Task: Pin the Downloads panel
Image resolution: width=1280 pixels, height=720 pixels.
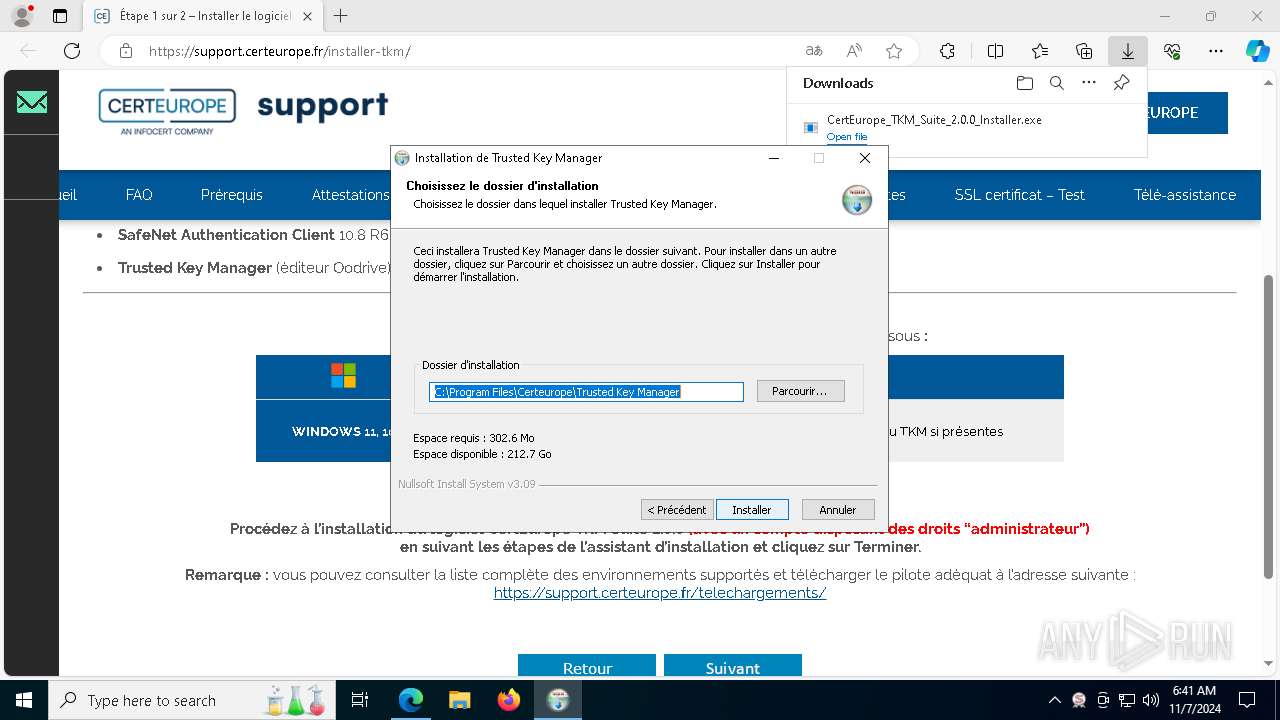Action: 1121,83
